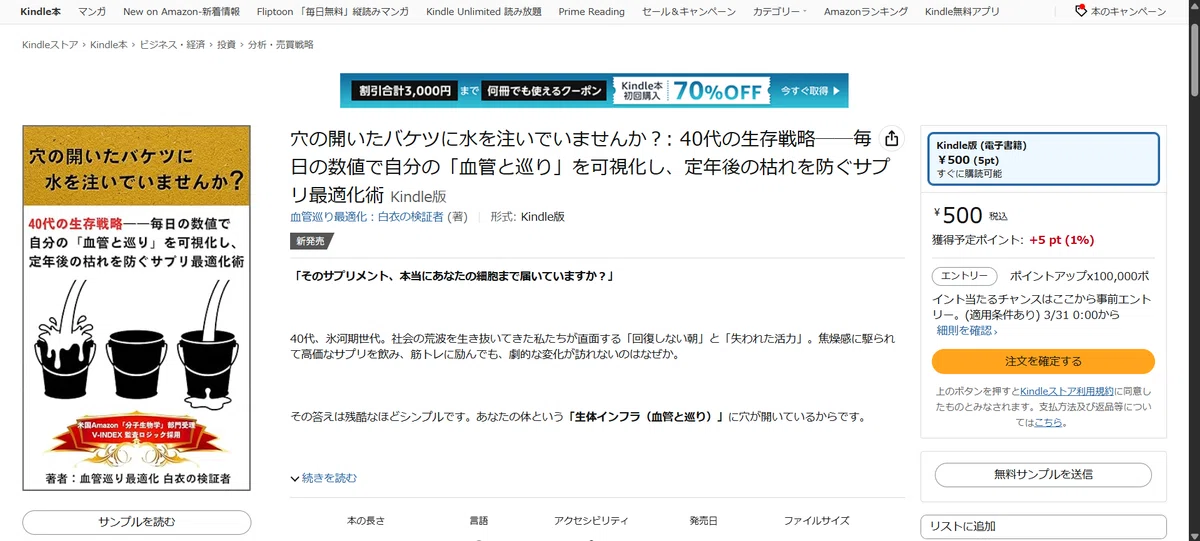The width and height of the screenshot is (1200, 541).
Task: Open author link 血管巡り最適化：白衣の検証者
Action: coord(367,216)
